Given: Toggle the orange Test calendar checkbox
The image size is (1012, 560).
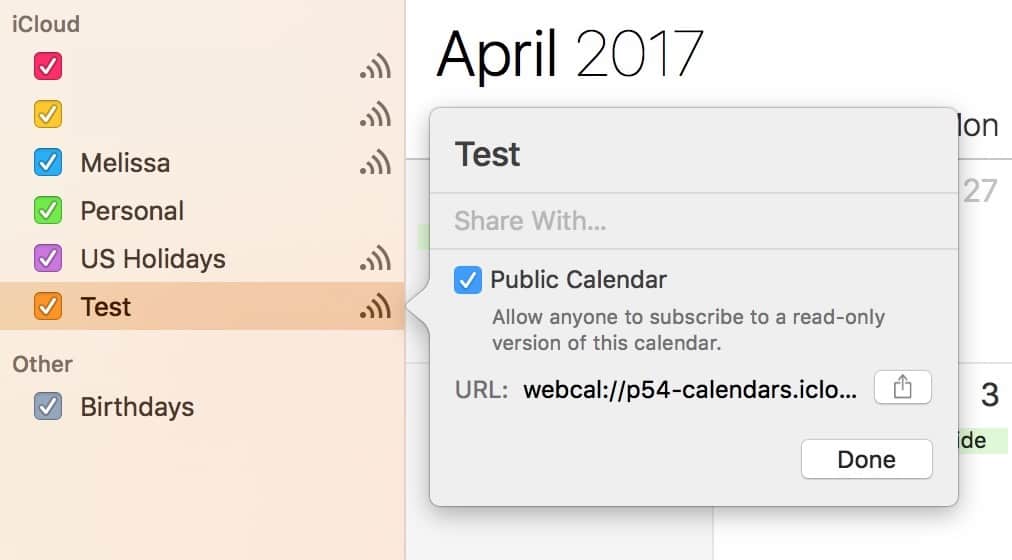Looking at the screenshot, I should pos(48,306).
